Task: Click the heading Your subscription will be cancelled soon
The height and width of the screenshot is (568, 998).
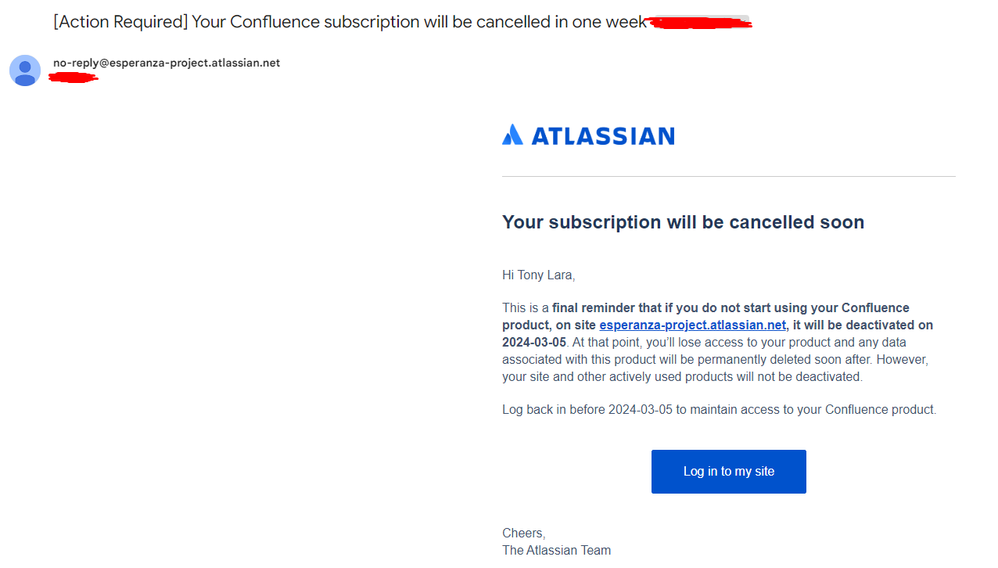Action: click(x=683, y=222)
